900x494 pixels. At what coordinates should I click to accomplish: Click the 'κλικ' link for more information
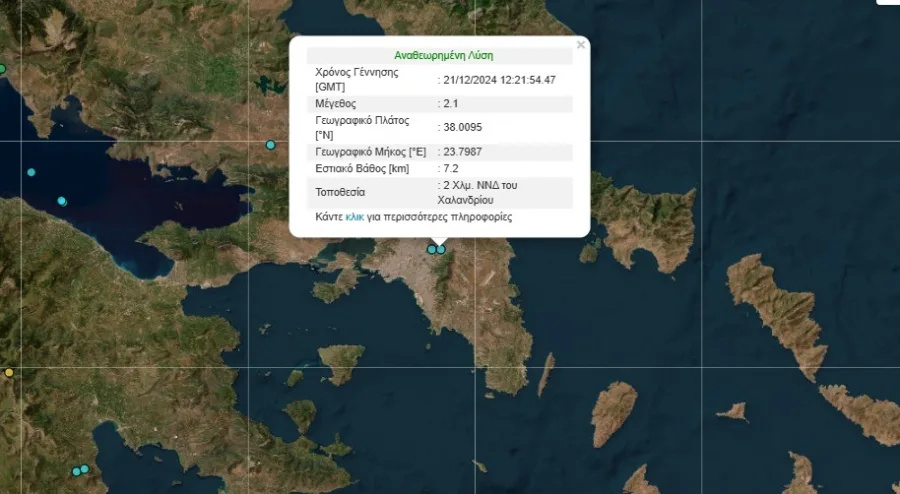354,217
